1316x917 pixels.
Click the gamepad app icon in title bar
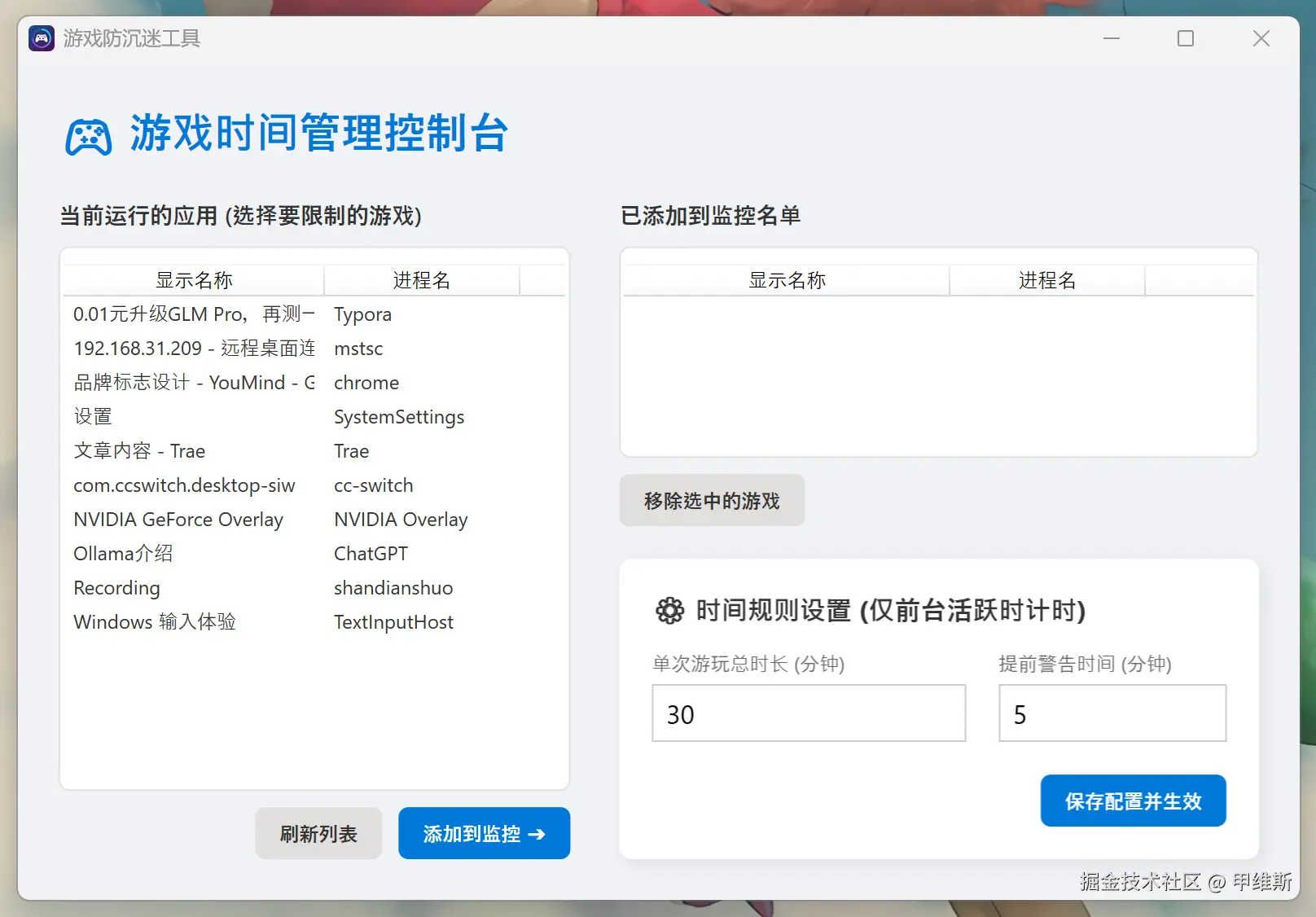click(x=42, y=38)
